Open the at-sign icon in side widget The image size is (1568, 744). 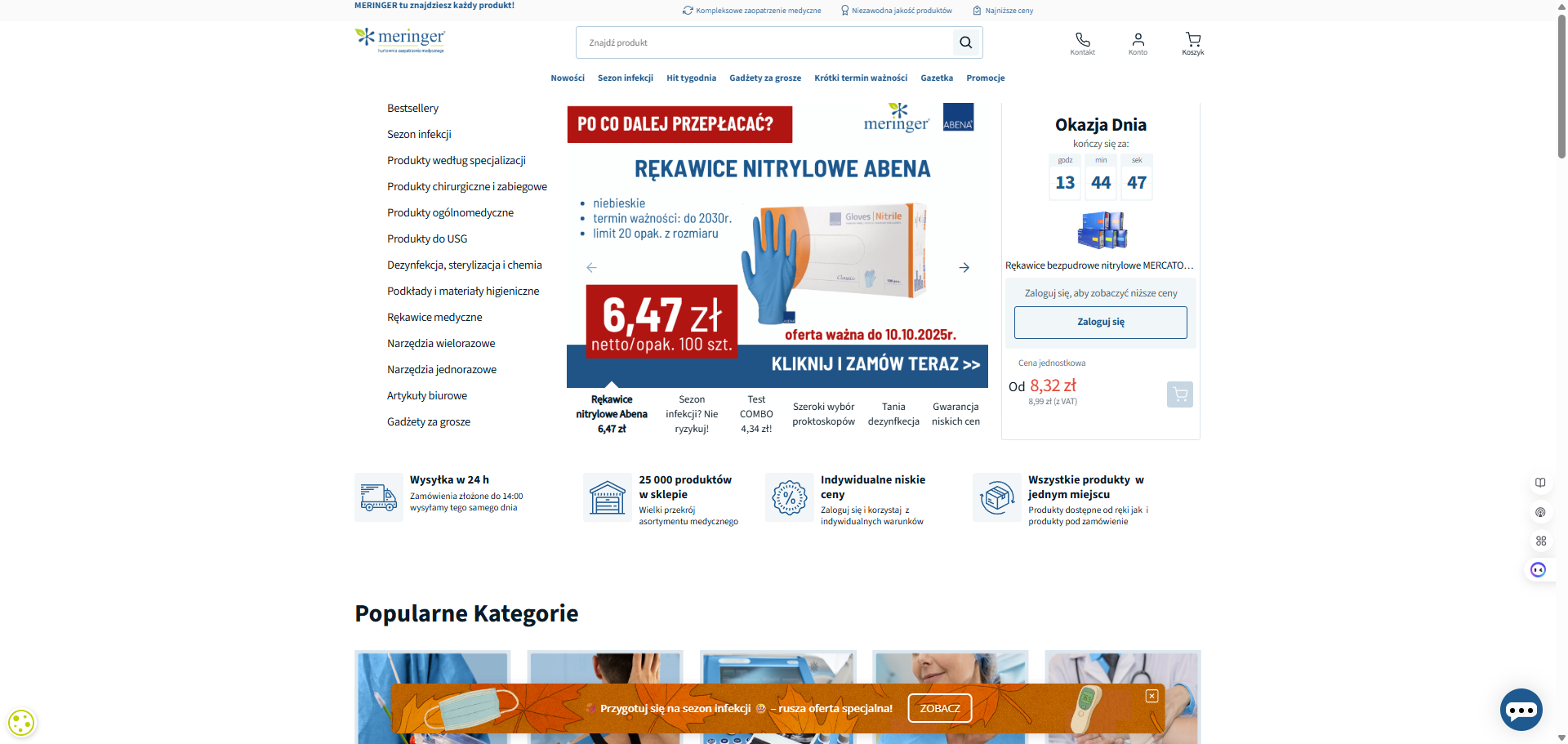pos(1540,512)
